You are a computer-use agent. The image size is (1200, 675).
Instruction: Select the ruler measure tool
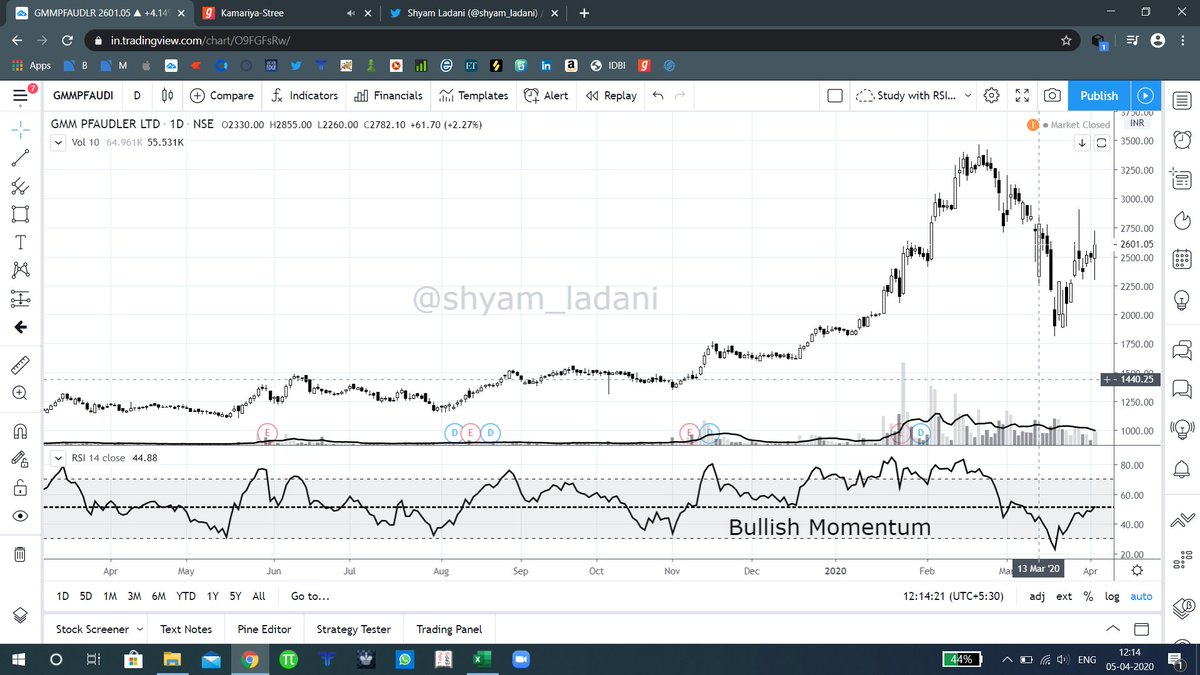(x=19, y=364)
